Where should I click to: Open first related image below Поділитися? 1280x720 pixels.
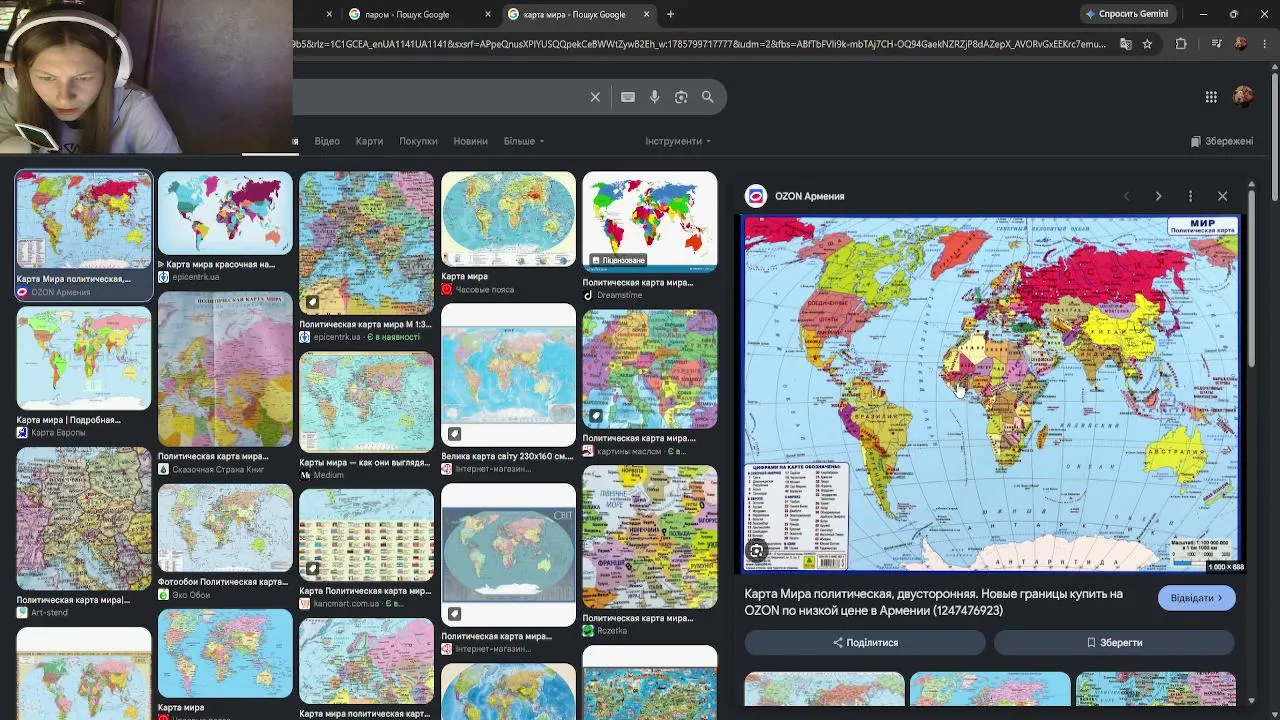pyautogui.click(x=825, y=690)
